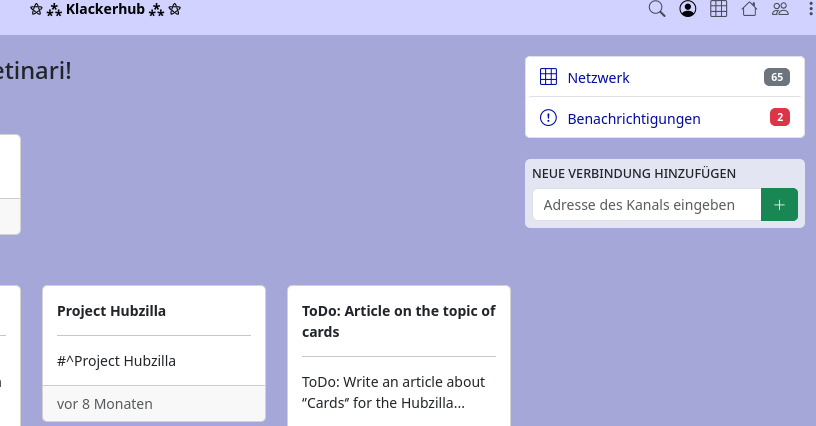Viewport: 816px width, 426px height.
Task: Click the exclamation icon beside Benachrichtigungen
Action: click(x=548, y=118)
